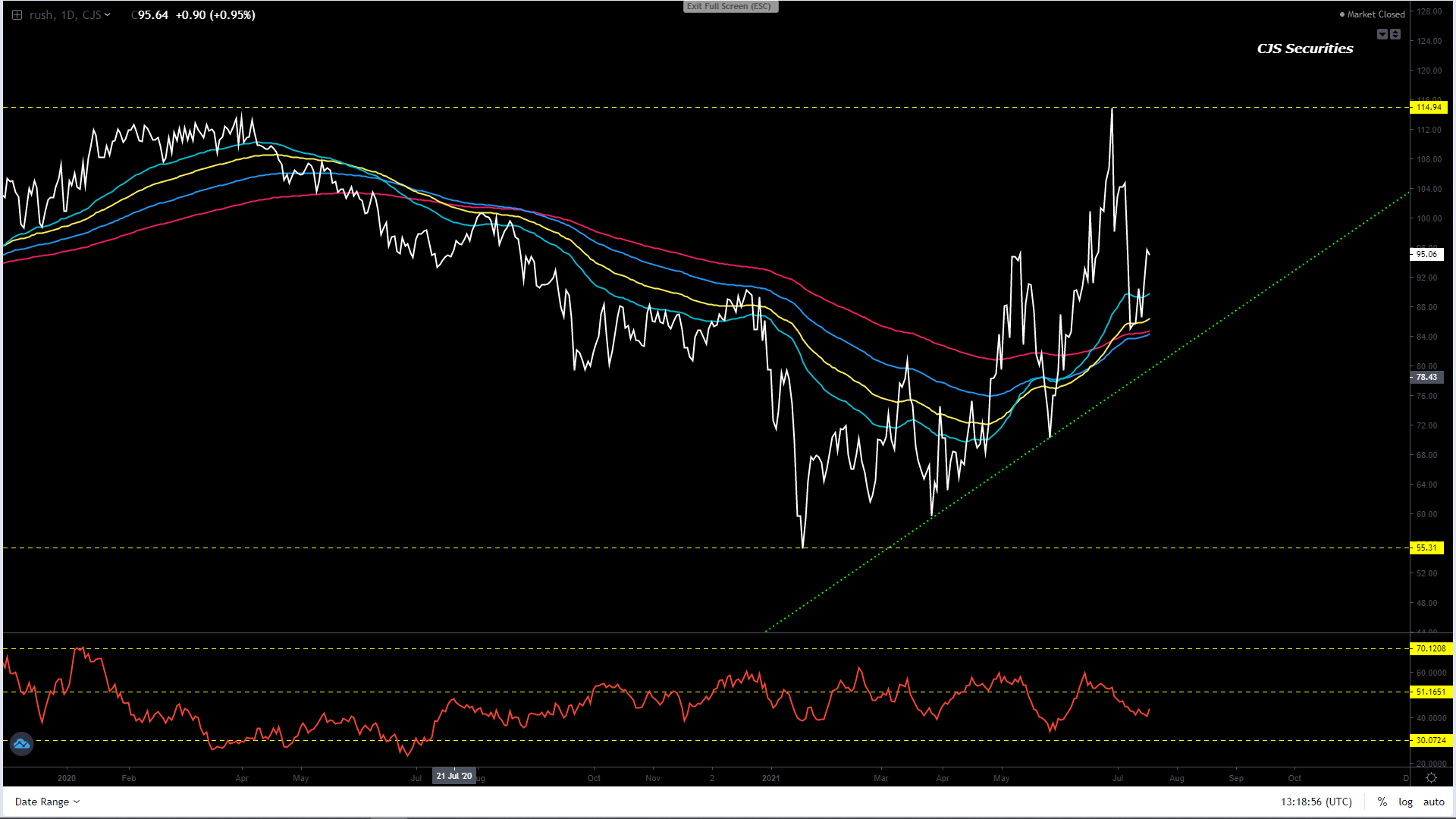Click the blue cloud logo icon
This screenshot has width=1456, height=819.
coord(21,744)
